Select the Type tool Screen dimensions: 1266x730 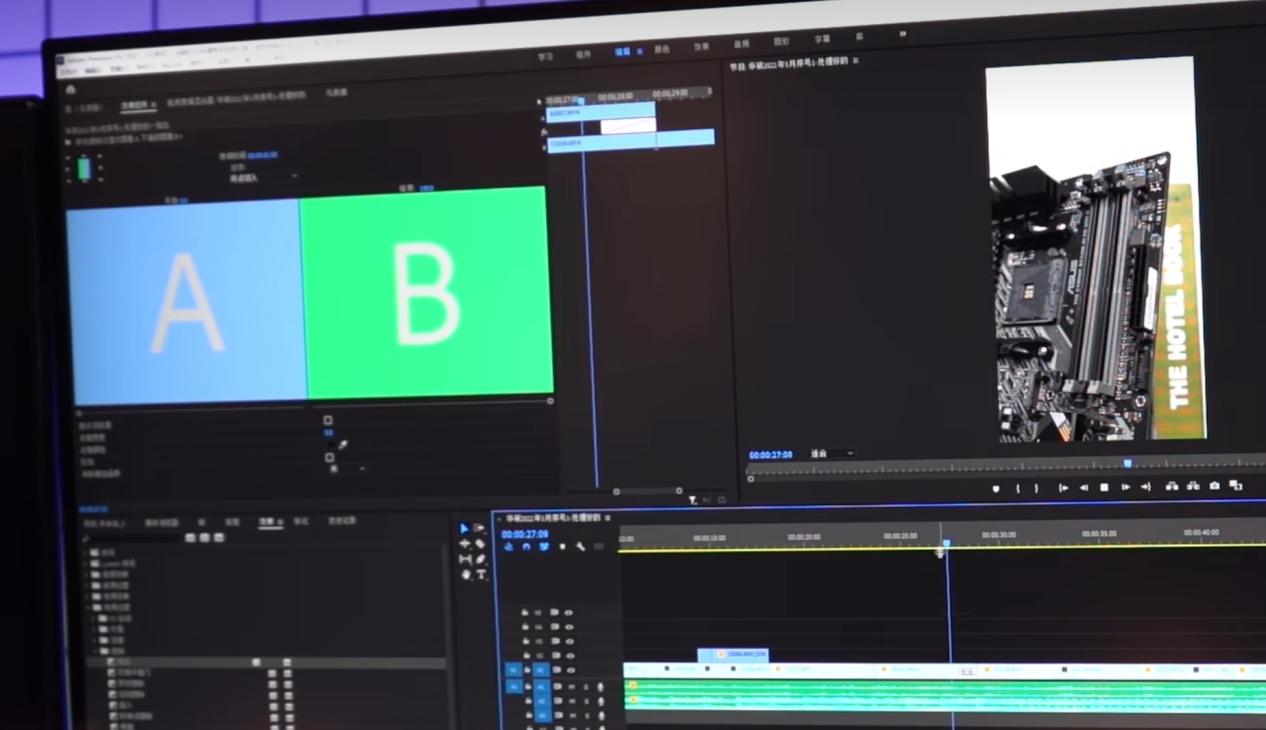click(x=481, y=575)
